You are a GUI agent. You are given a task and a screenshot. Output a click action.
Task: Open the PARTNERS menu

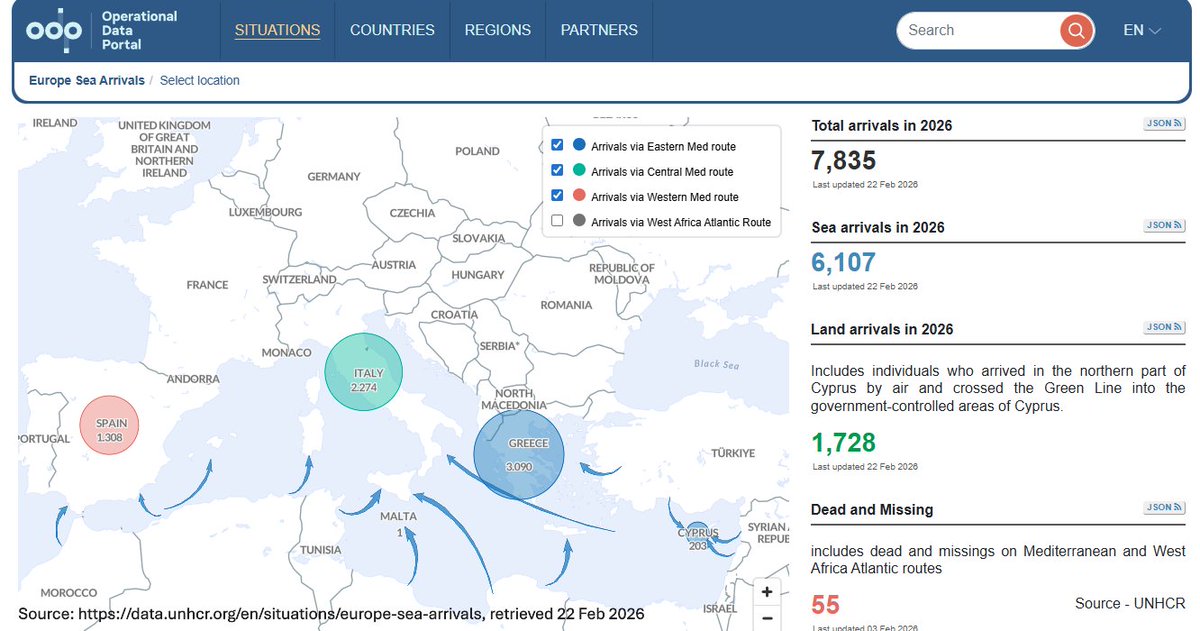point(599,30)
